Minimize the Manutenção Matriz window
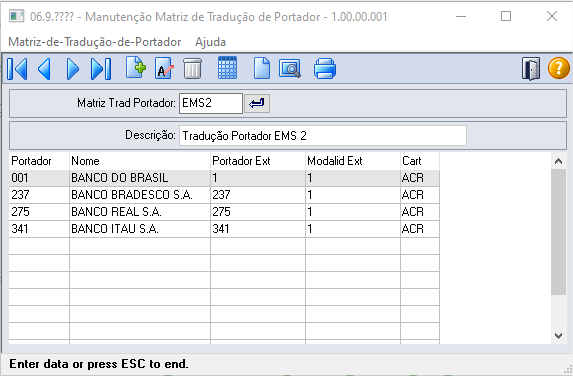 (x=461, y=16)
